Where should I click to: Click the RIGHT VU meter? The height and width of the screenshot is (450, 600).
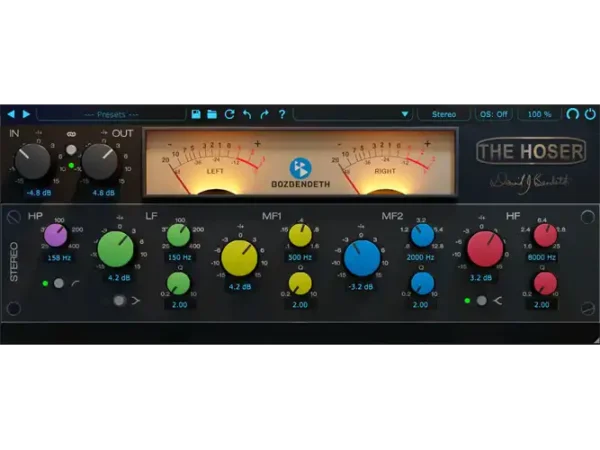point(386,165)
